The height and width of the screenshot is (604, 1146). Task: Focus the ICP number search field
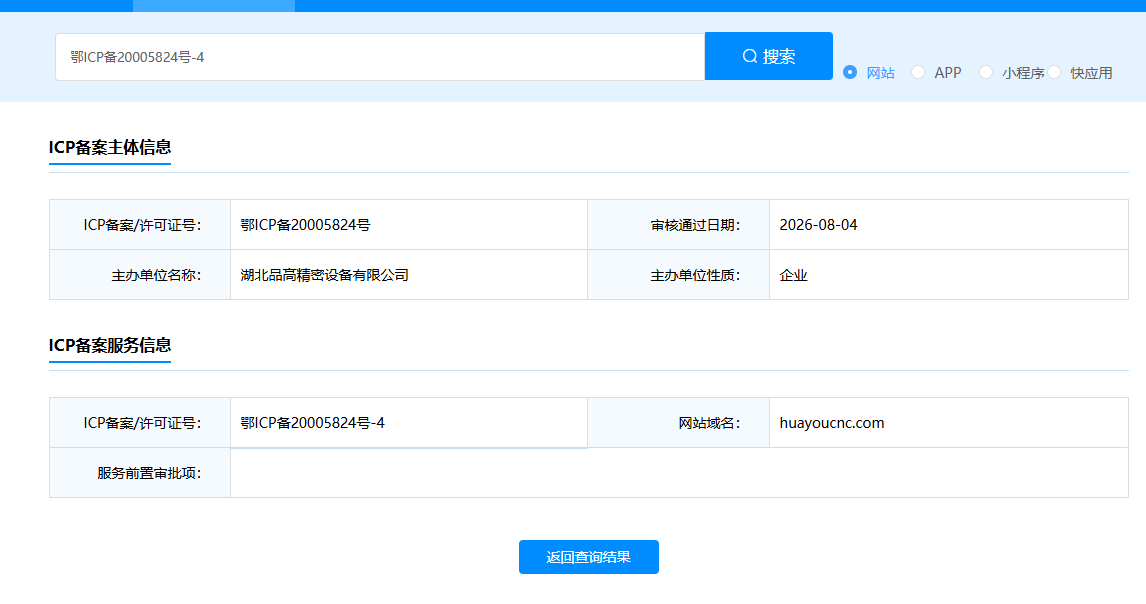(x=380, y=57)
